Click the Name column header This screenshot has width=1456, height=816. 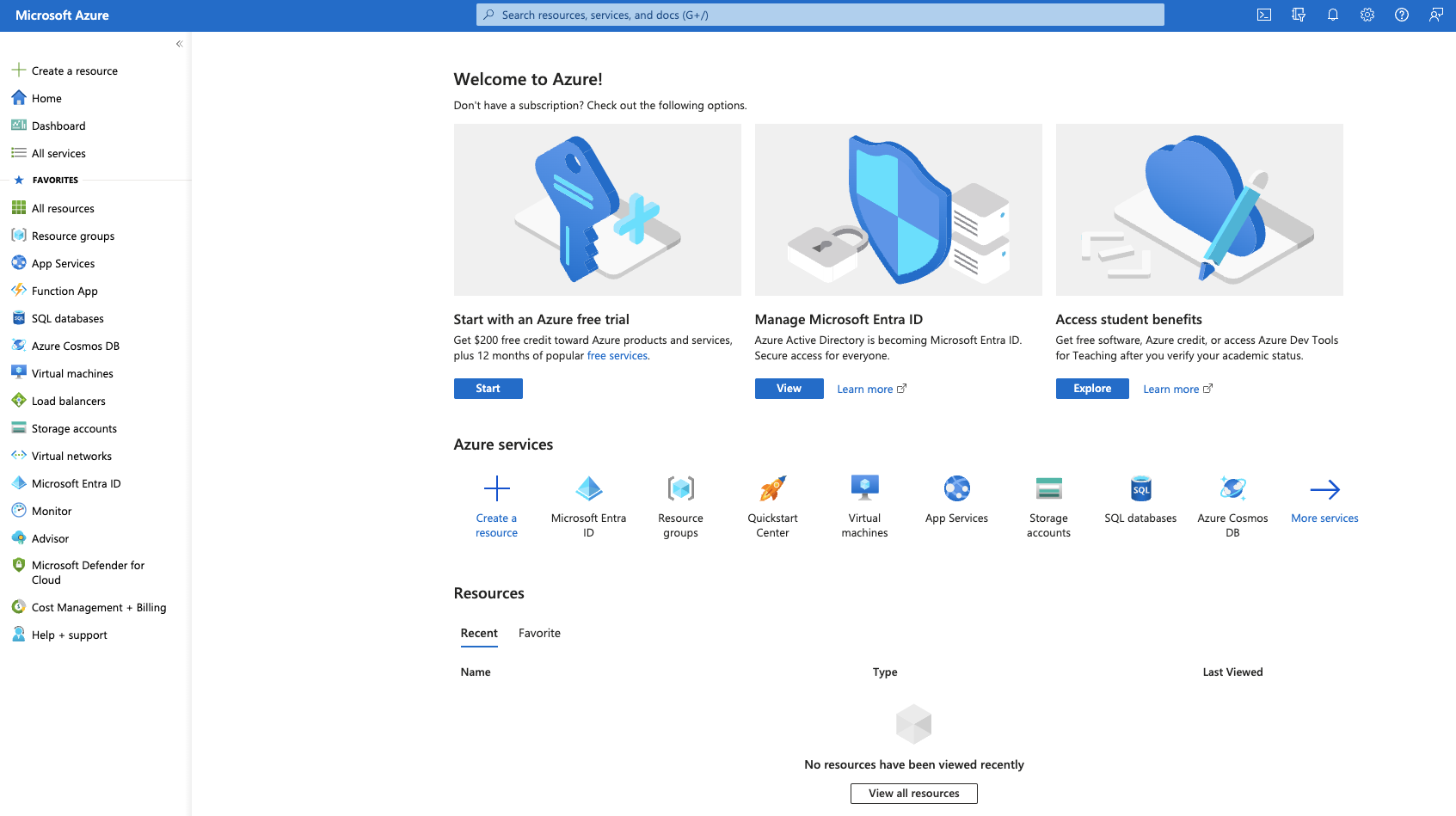click(476, 672)
